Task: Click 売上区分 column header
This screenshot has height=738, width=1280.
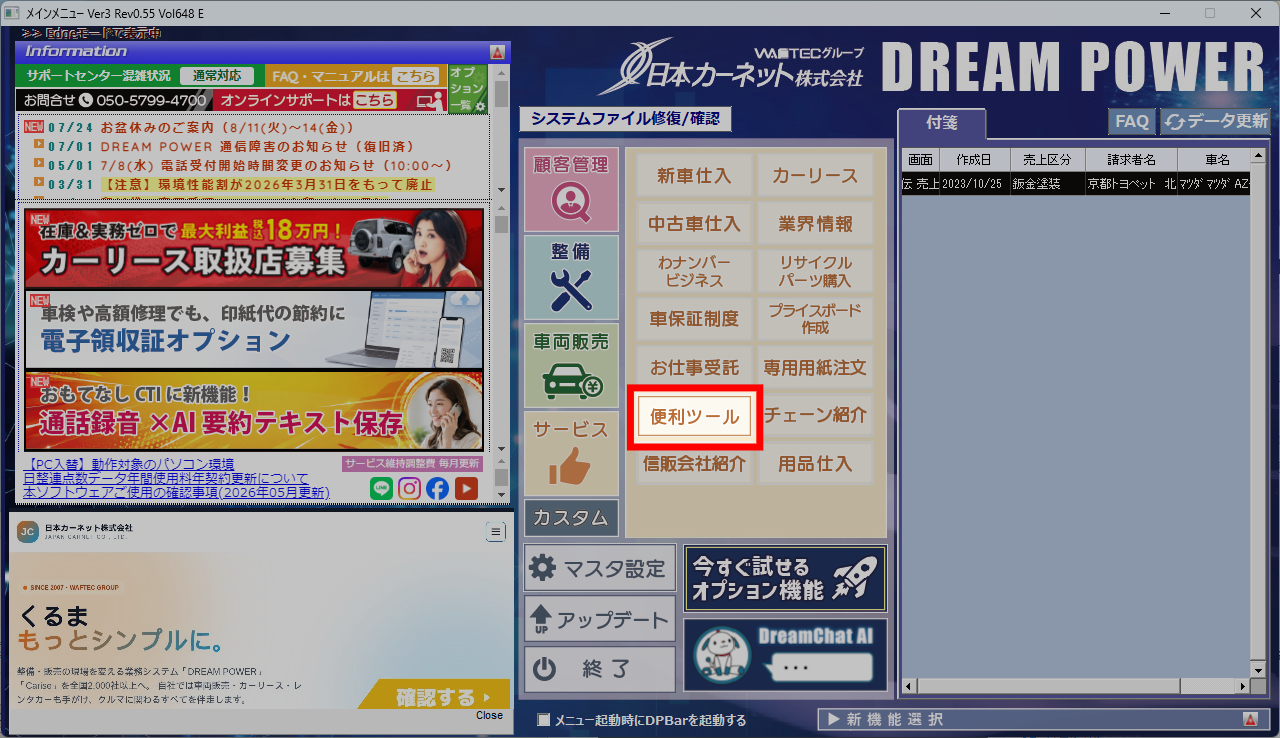Action: (x=1046, y=160)
